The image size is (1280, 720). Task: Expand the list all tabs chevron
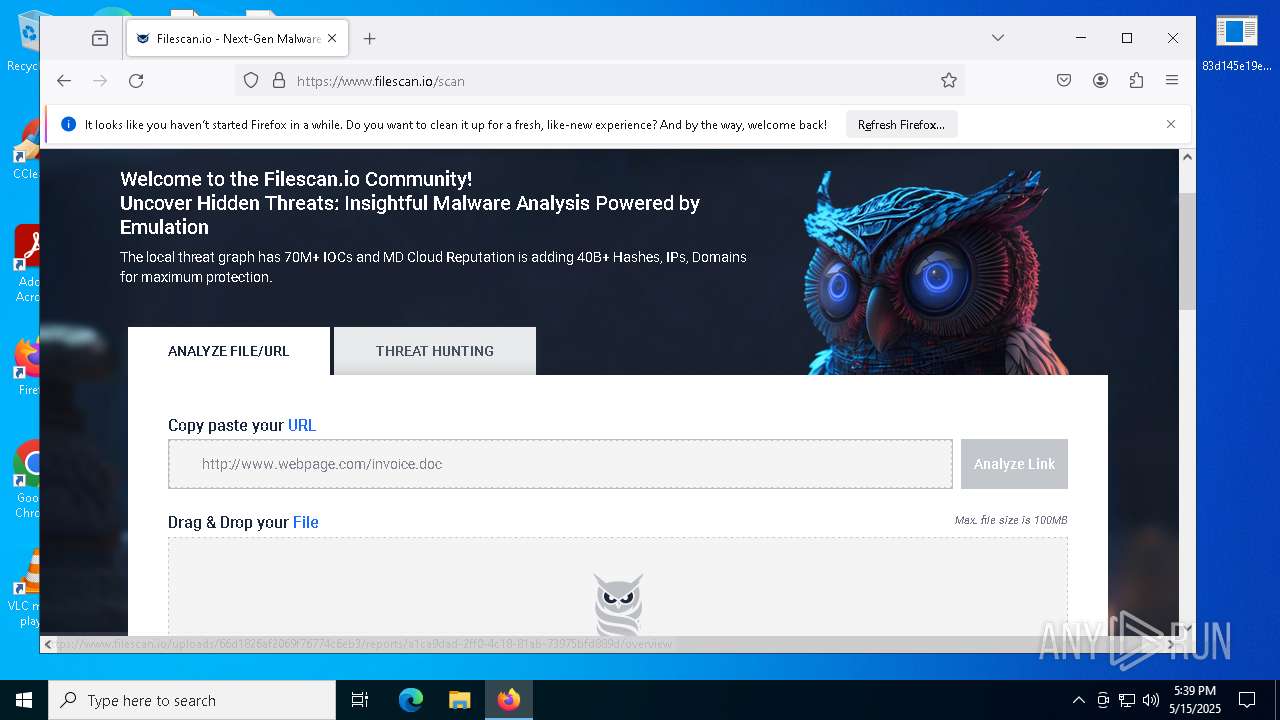(998, 38)
